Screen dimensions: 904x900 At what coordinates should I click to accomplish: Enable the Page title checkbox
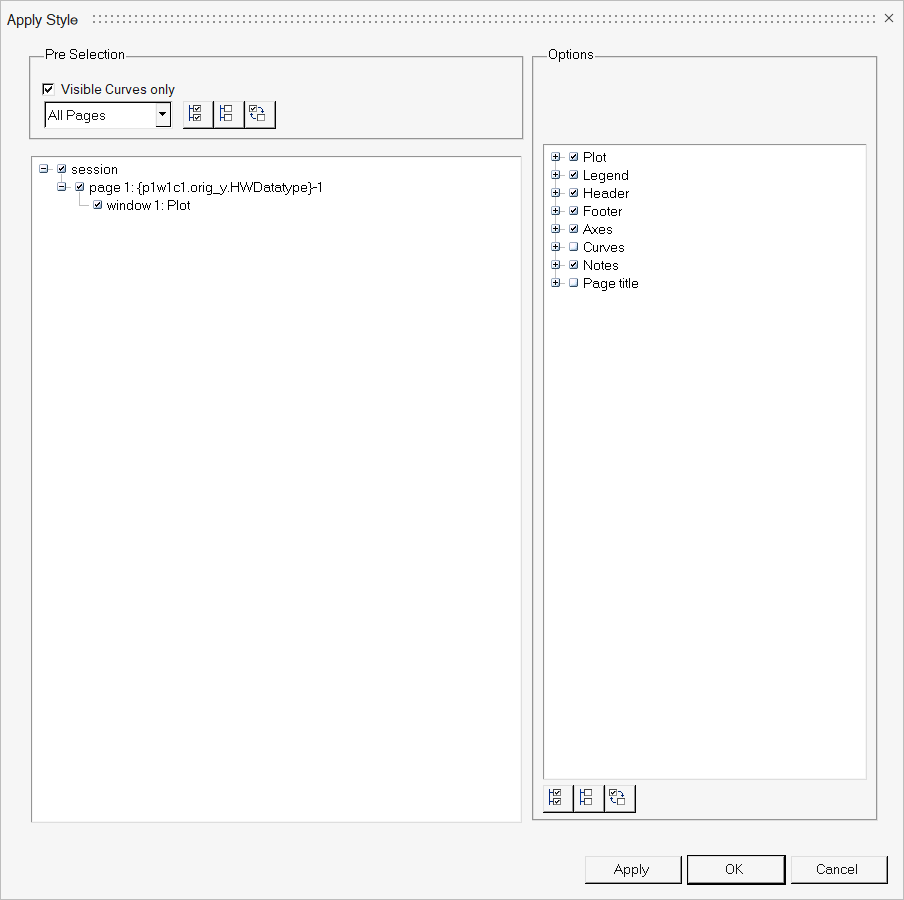pyautogui.click(x=574, y=283)
